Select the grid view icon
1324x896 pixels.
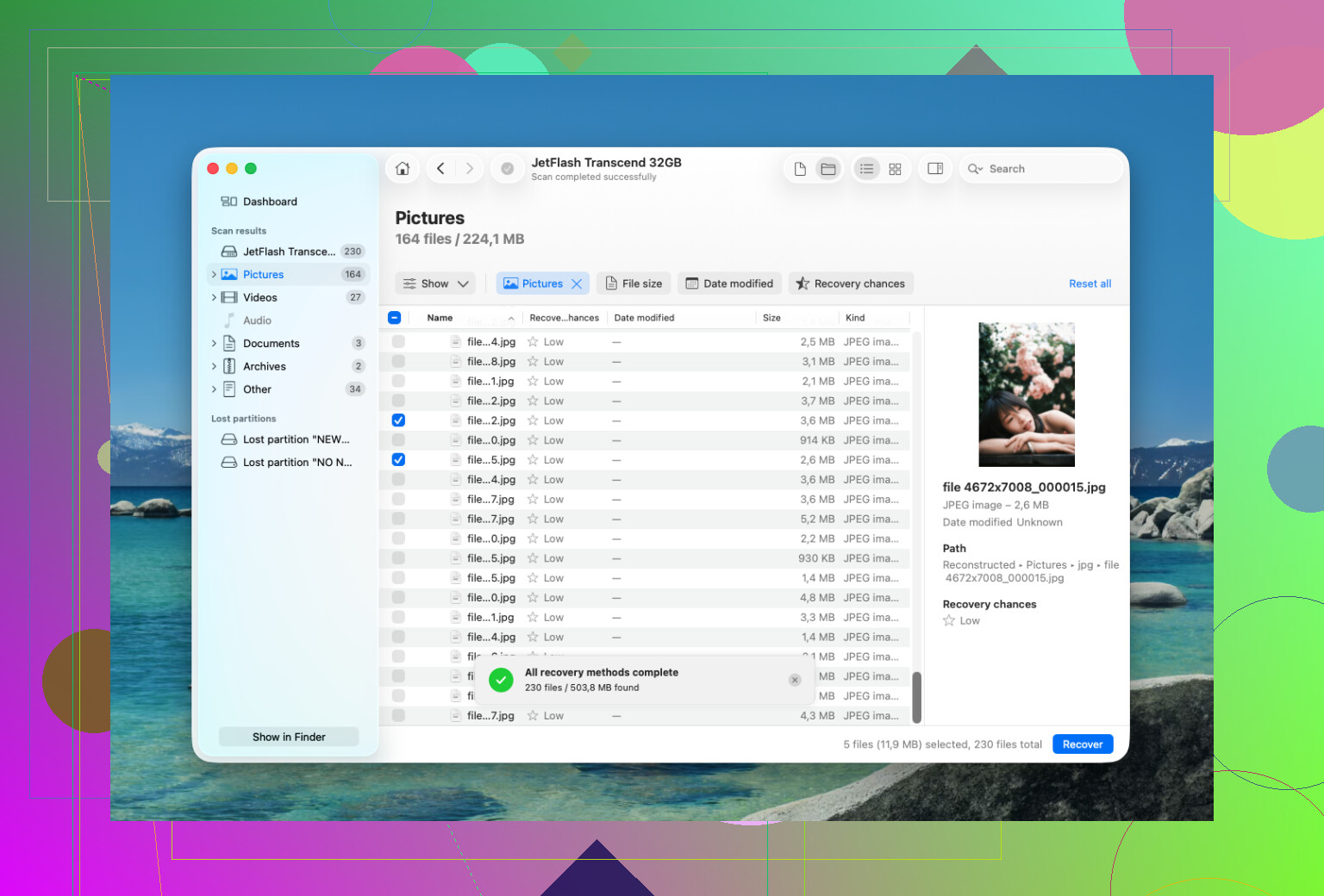pos(895,169)
